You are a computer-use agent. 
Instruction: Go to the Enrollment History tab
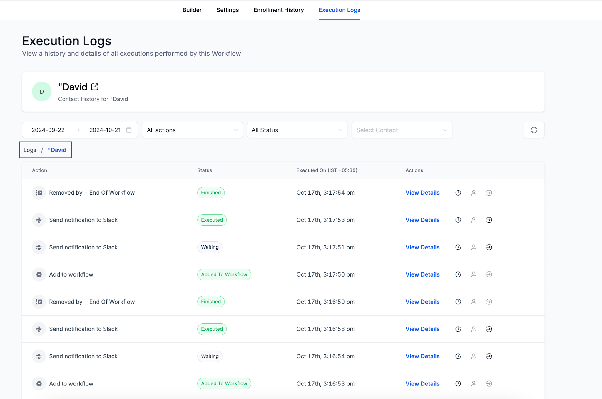pos(279,10)
